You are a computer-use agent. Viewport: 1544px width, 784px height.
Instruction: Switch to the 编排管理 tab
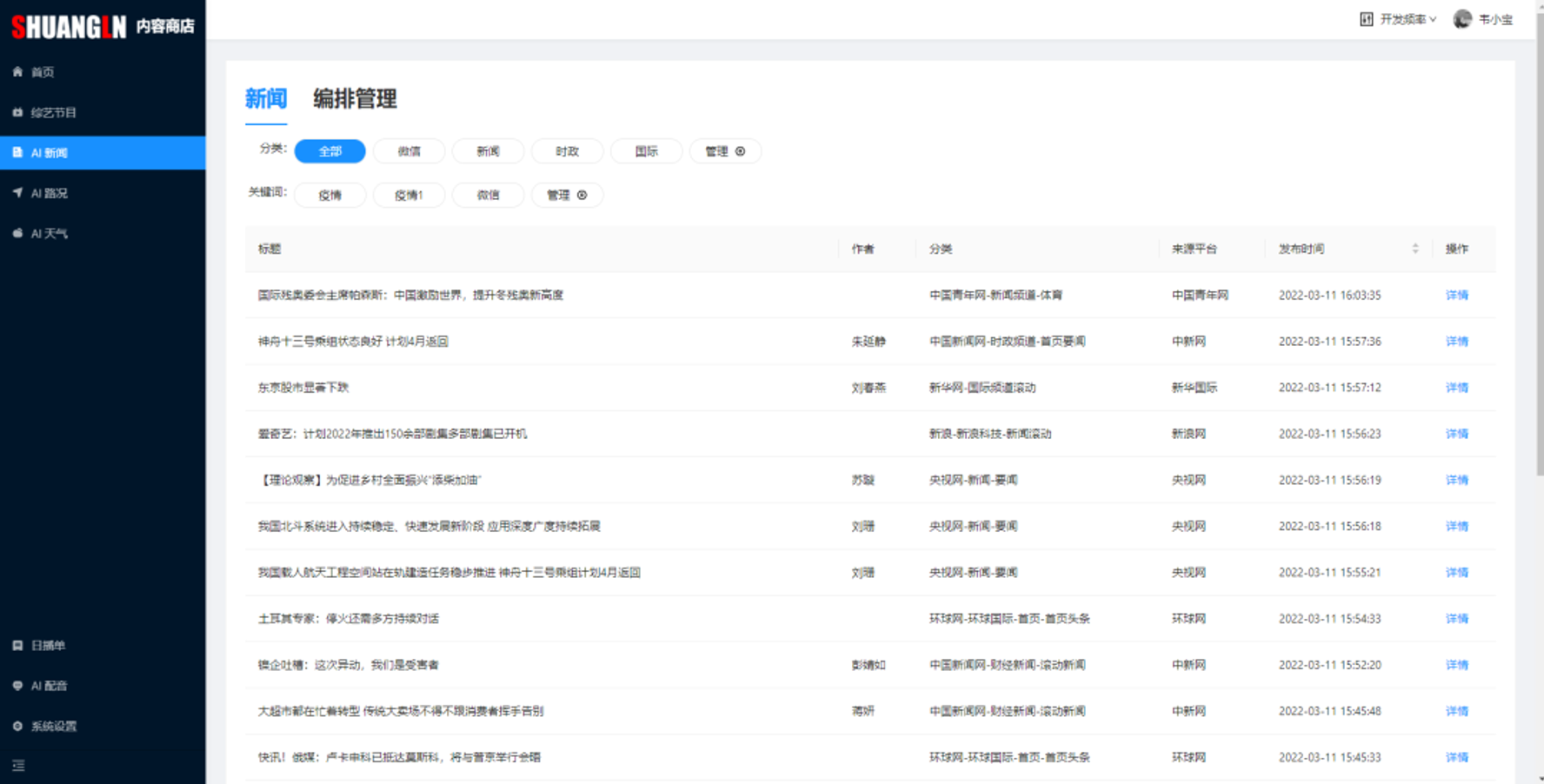[353, 99]
